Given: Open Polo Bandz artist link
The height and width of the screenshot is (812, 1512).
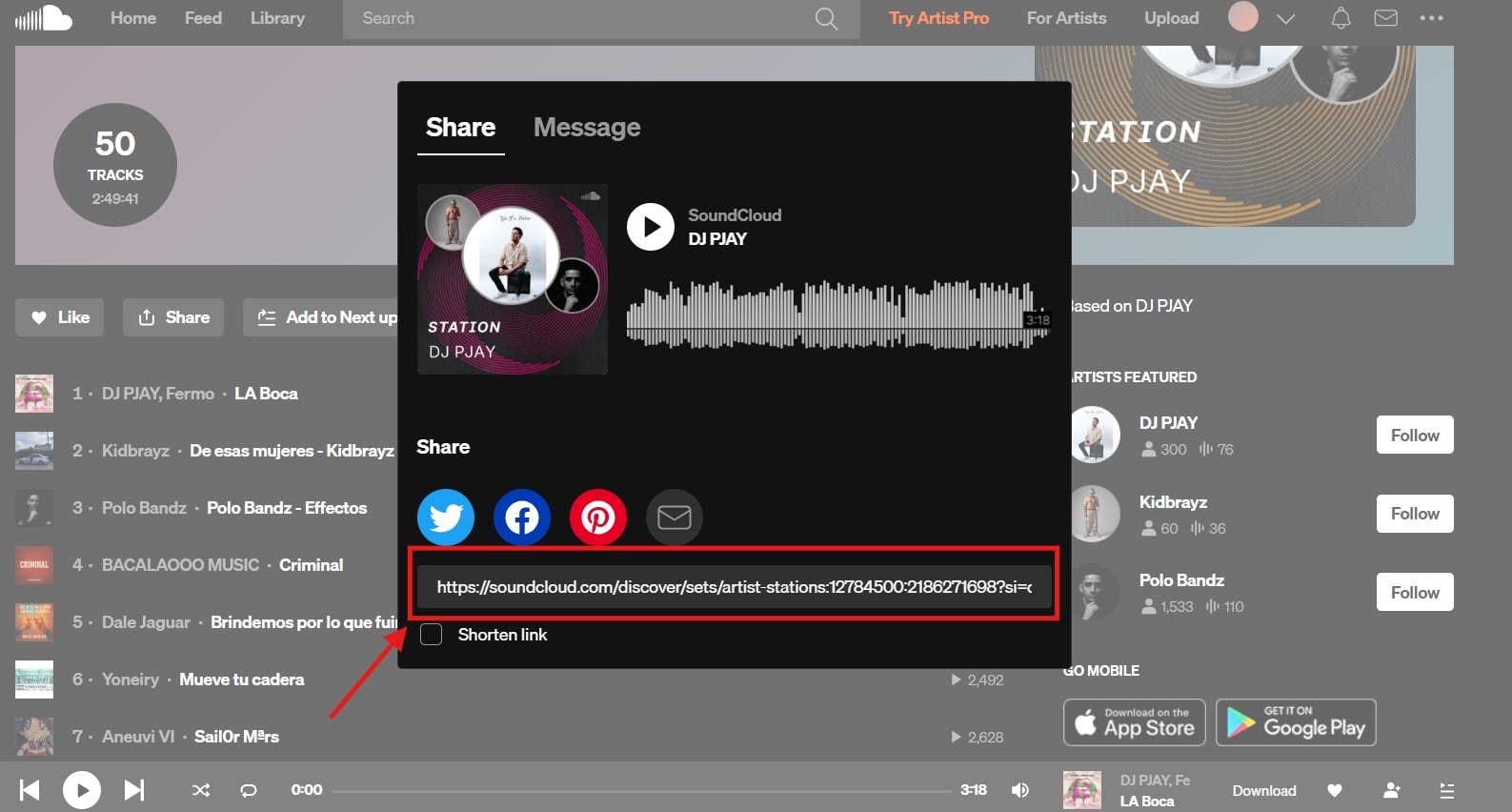Looking at the screenshot, I should click(1181, 580).
